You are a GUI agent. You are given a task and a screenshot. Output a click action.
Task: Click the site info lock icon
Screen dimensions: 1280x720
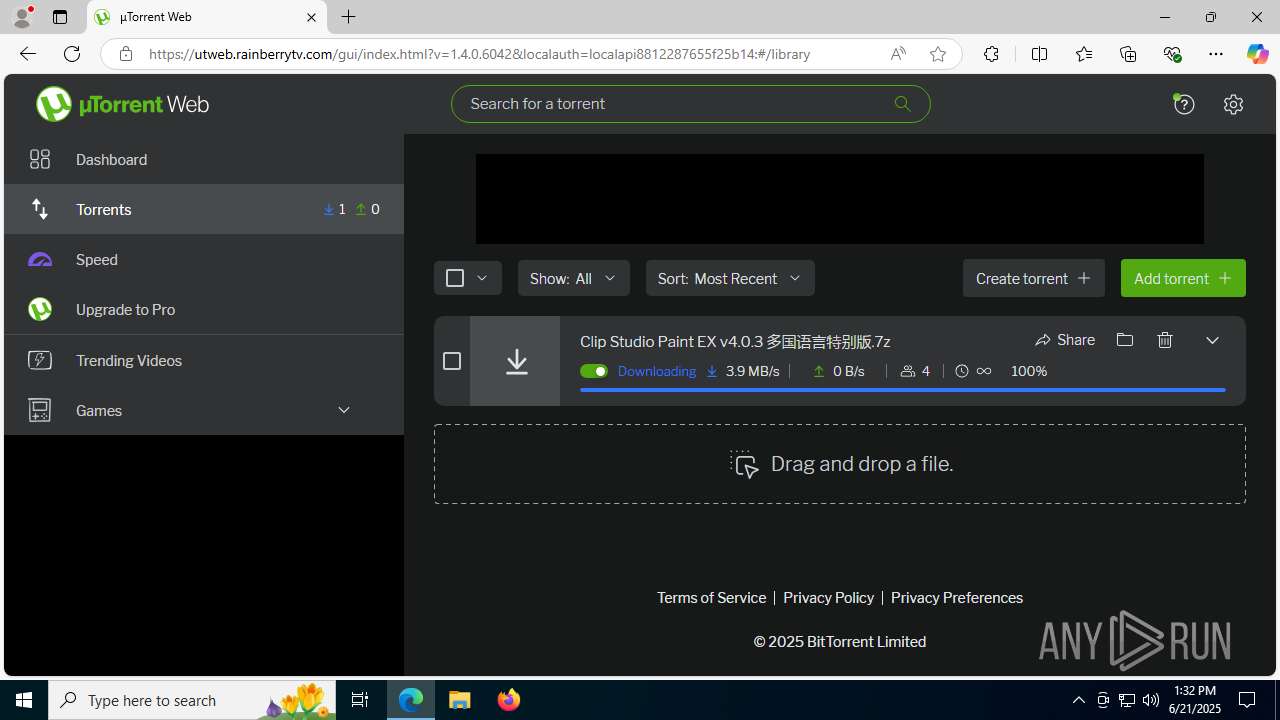[125, 54]
